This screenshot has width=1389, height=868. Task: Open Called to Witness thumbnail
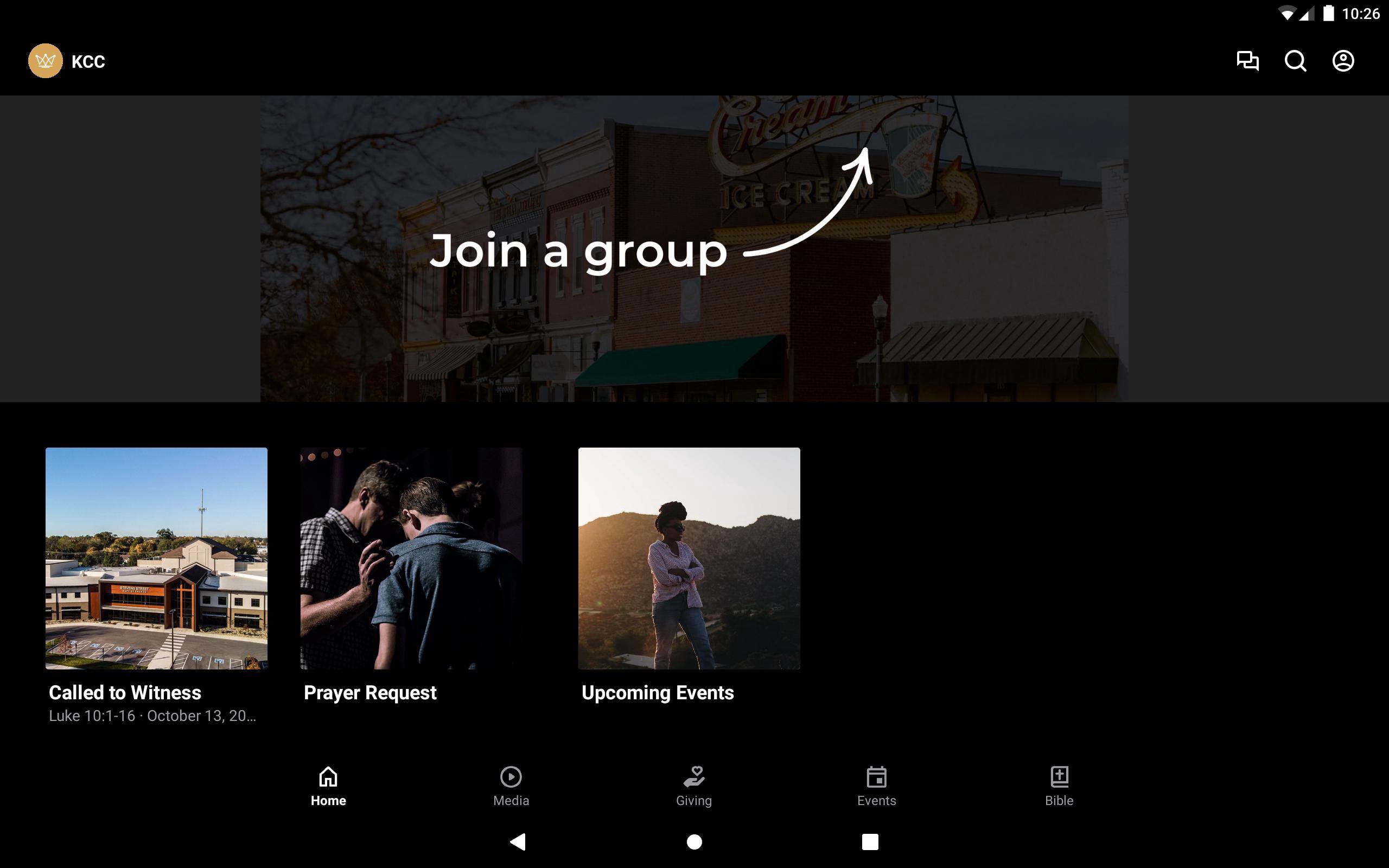tap(156, 558)
